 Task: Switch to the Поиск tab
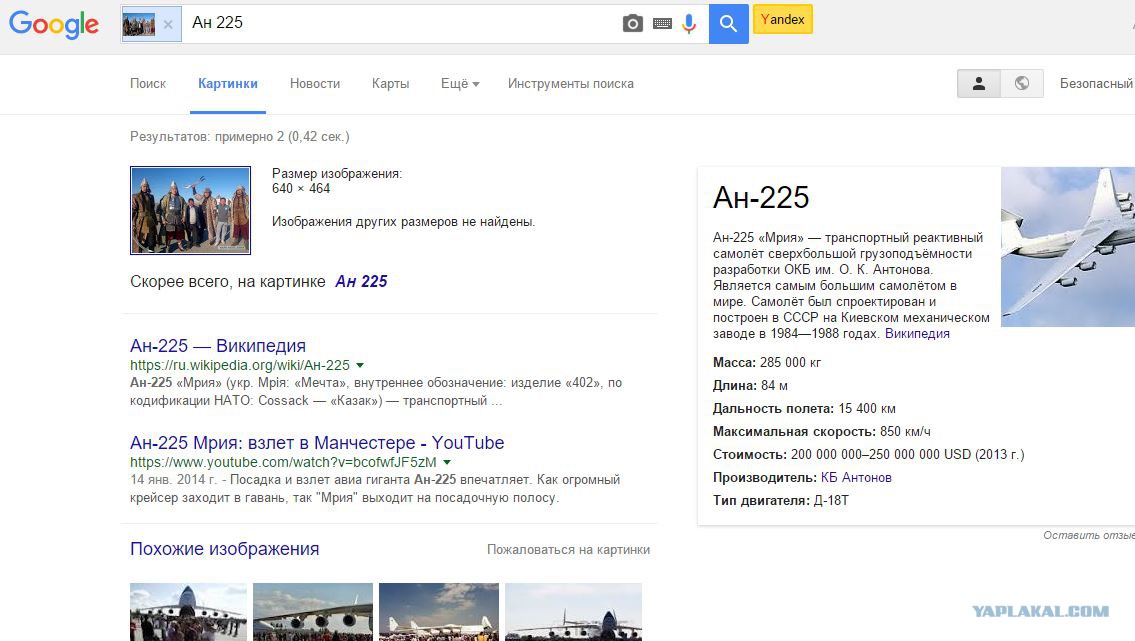pos(148,83)
